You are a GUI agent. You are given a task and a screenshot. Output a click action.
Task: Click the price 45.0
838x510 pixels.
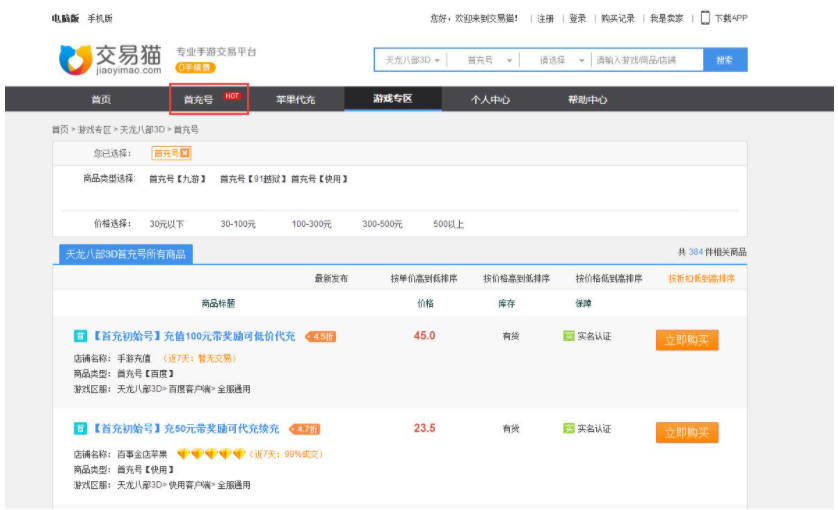tap(424, 336)
